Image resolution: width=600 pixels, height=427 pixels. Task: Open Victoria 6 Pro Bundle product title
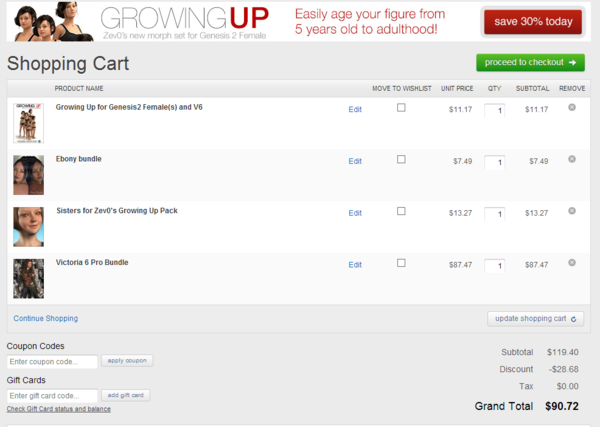92,262
